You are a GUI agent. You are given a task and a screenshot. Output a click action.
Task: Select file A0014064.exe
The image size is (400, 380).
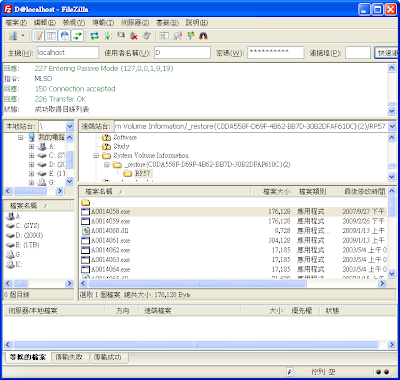(110, 269)
